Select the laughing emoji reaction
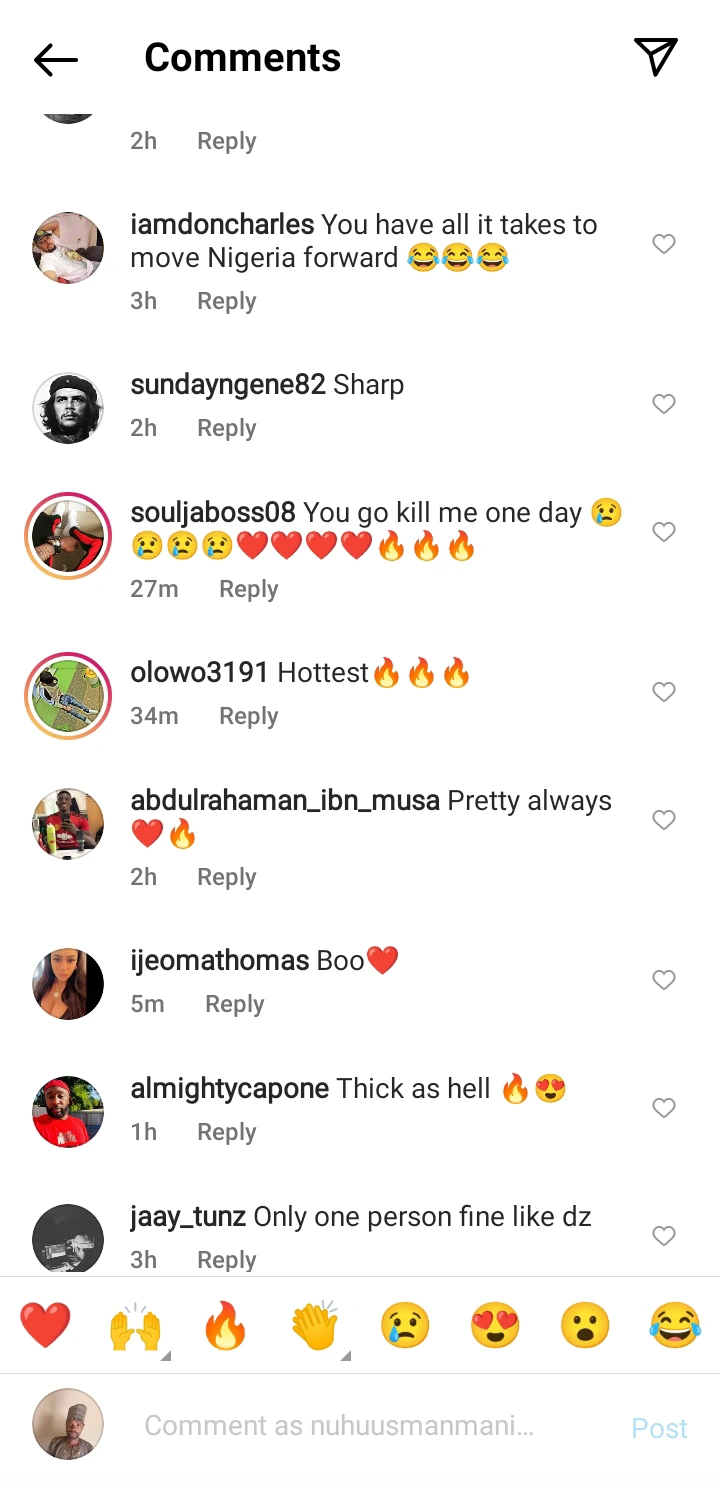The height and width of the screenshot is (1485, 720). click(x=674, y=1324)
